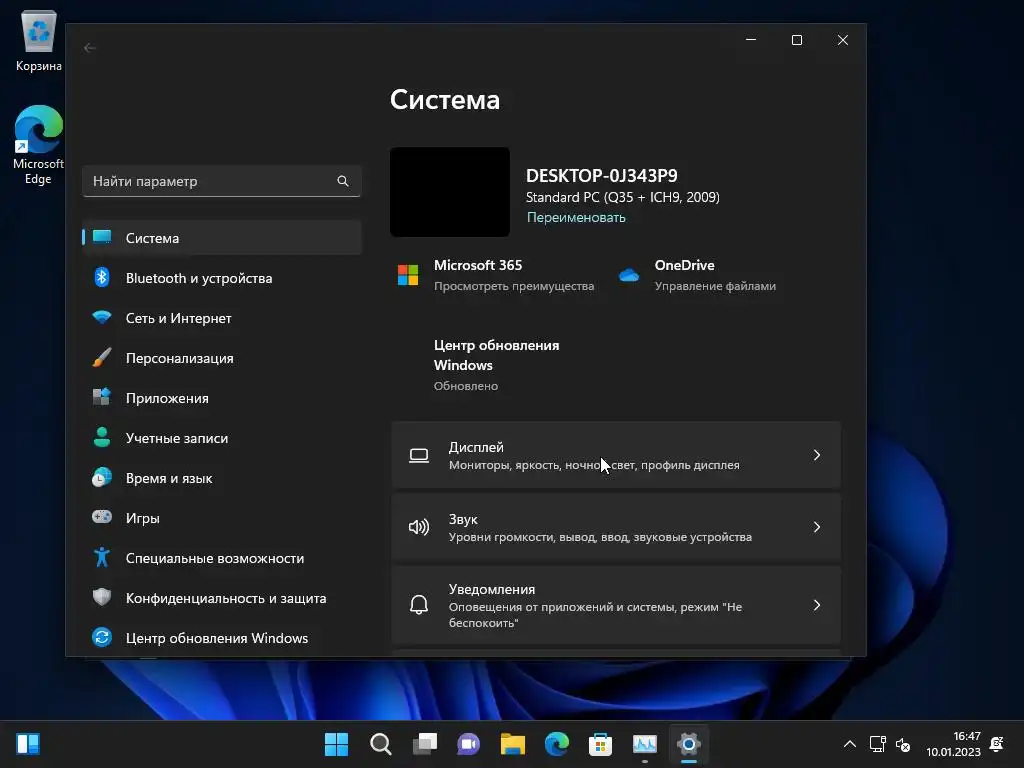This screenshot has height=768, width=1024.
Task: Open the Игры section label
Action: click(142, 518)
